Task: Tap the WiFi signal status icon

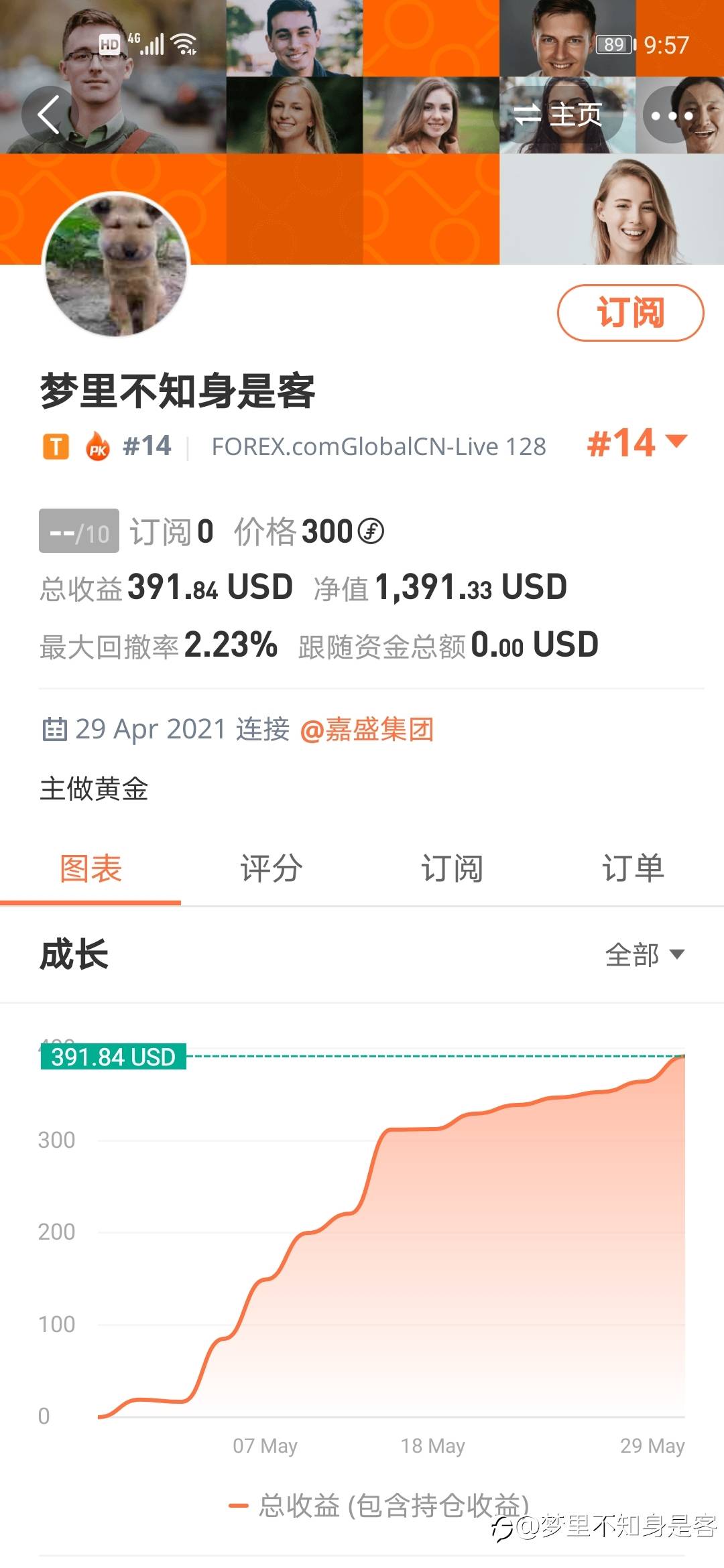Action: pos(183,44)
